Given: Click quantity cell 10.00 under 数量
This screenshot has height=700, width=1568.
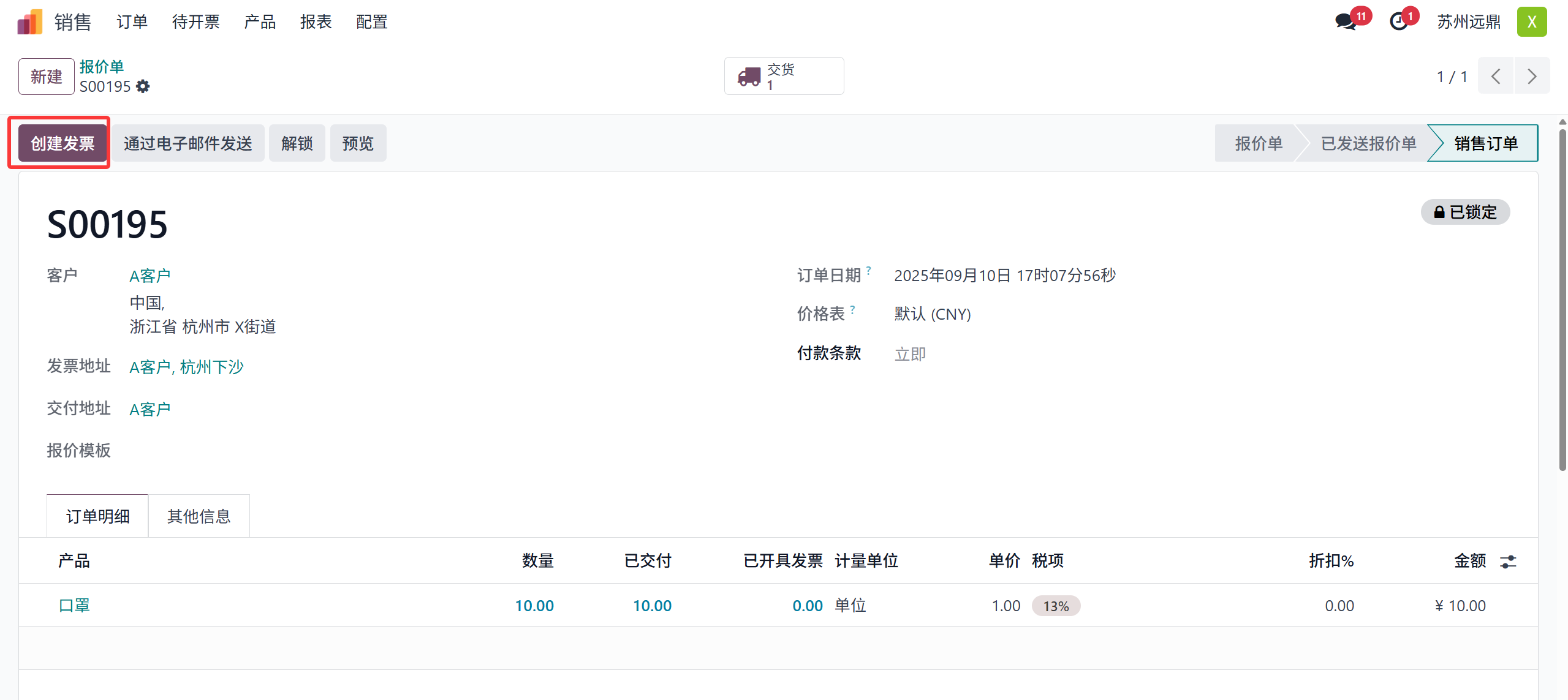Looking at the screenshot, I should point(534,606).
